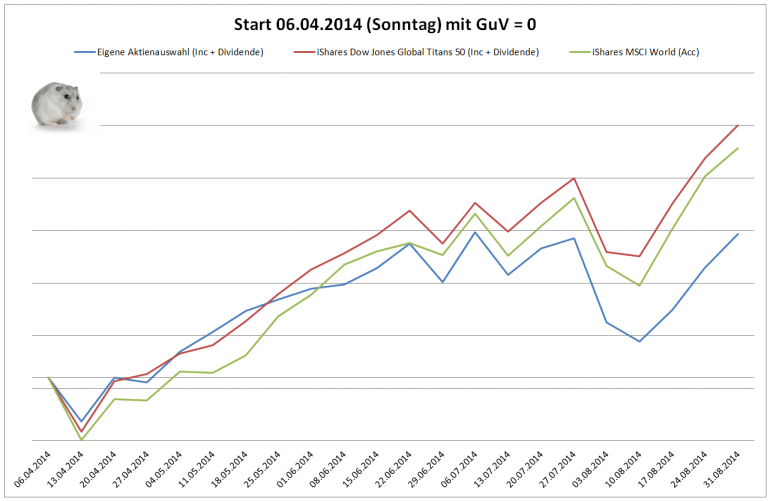This screenshot has height=501, width=770.
Task: Select the chart title 'Start 06.04.2014 (Sonntag) mit GuV = 0'
Action: click(385, 25)
